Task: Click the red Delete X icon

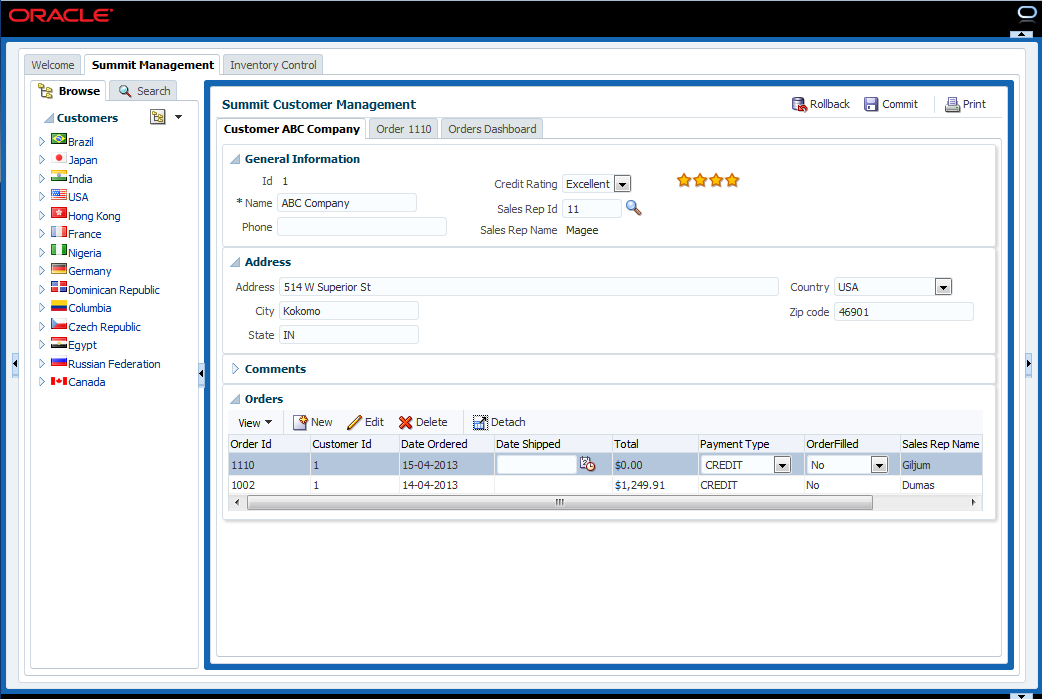Action: coord(405,423)
